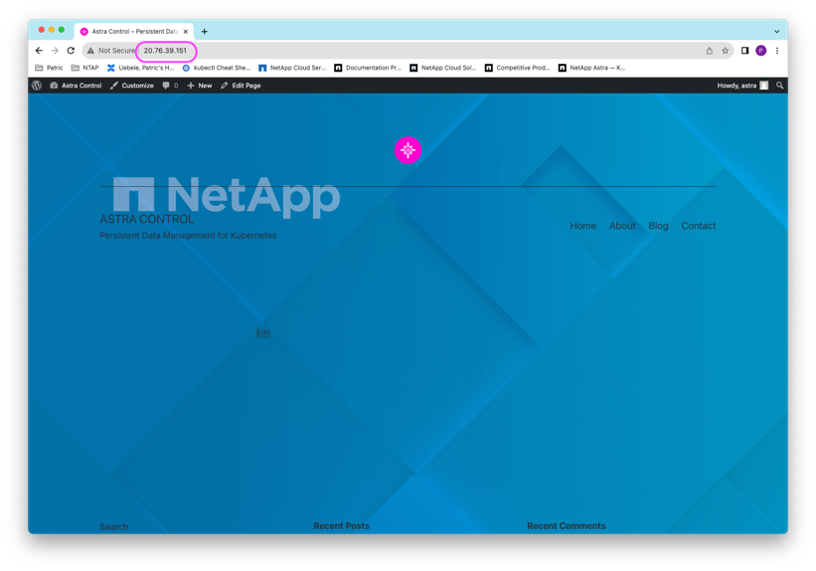The width and height of the screenshot is (816, 571).
Task: Click the Not Secure warning icon
Action: pos(91,50)
